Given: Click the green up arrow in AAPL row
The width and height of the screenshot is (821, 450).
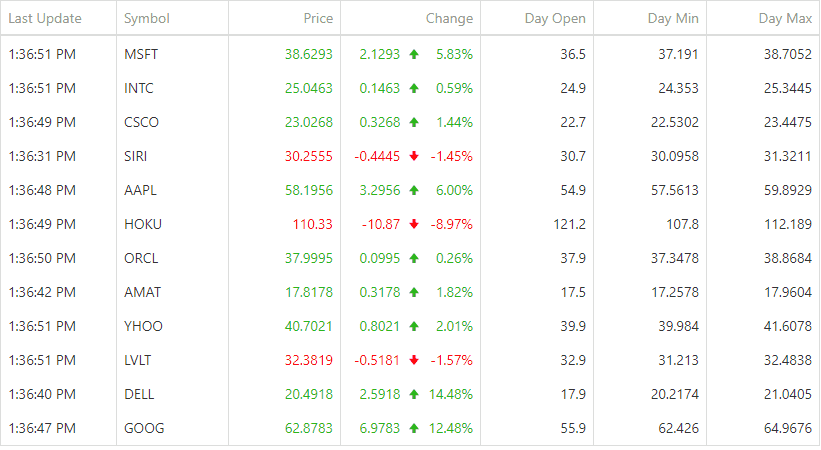Looking at the screenshot, I should (414, 190).
